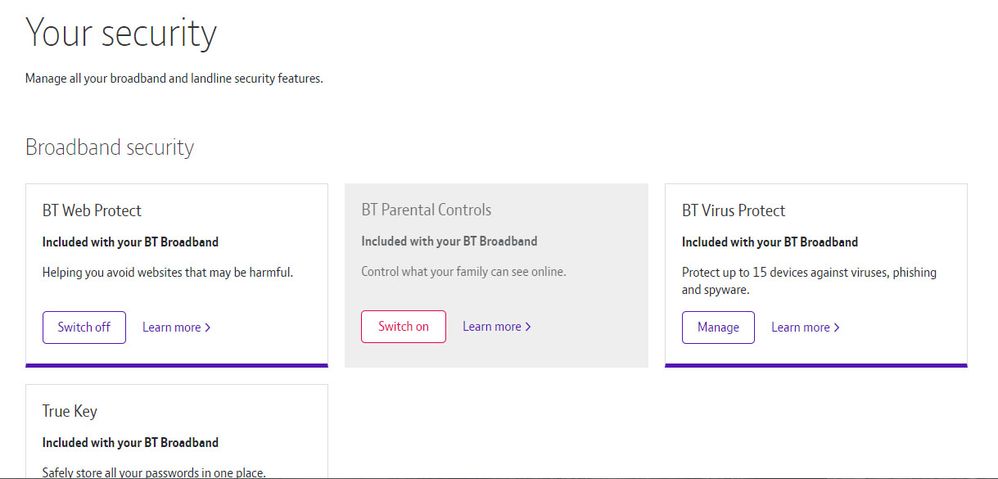Viewport: 998px width, 479px height.
Task: Open the True Key card title
Action: (69, 411)
